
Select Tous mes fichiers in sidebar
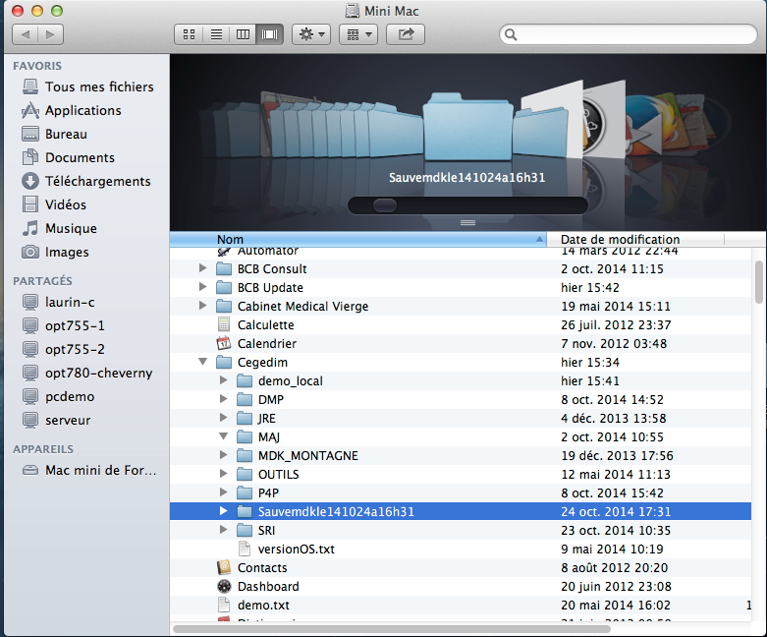(99, 87)
